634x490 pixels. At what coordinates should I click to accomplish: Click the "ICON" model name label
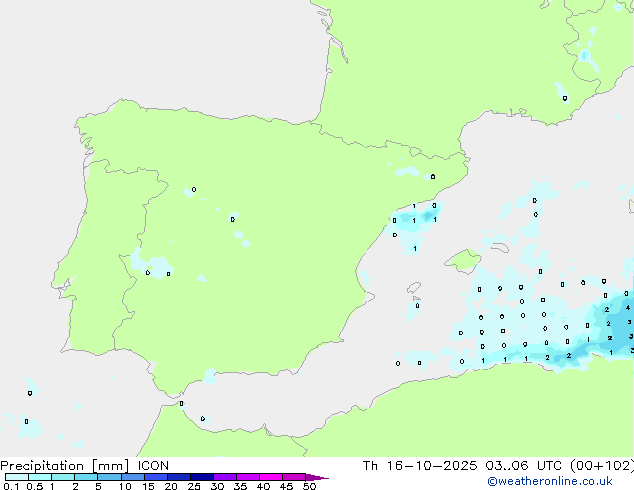(x=153, y=466)
